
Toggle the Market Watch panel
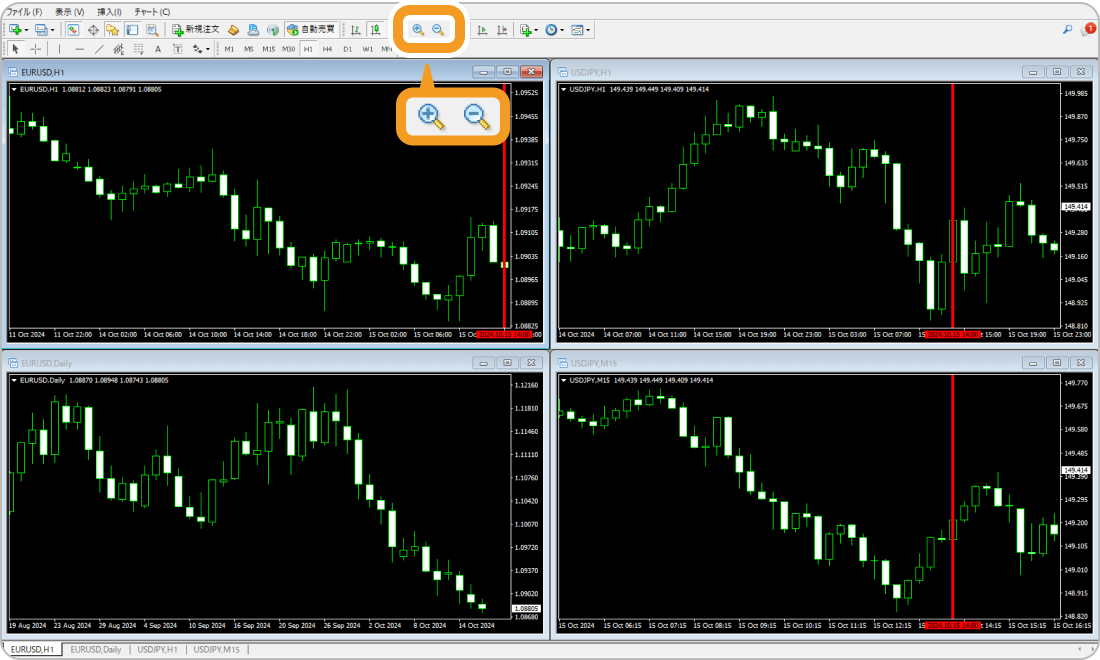pyautogui.click(x=73, y=29)
